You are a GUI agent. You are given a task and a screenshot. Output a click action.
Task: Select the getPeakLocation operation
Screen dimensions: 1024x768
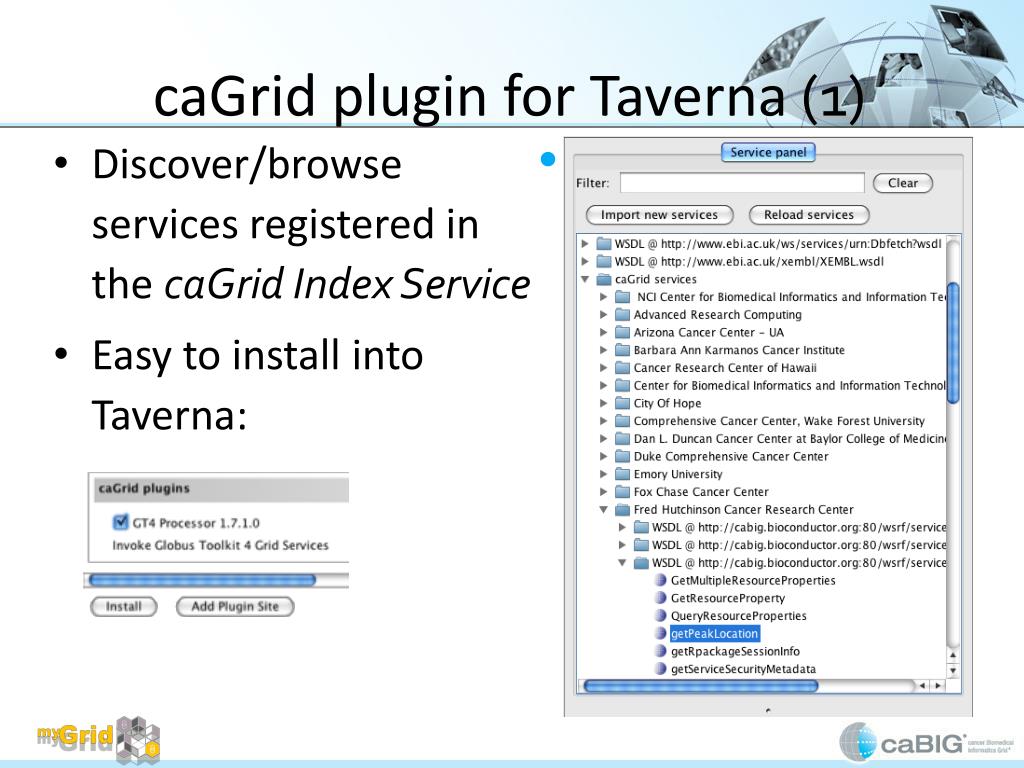714,633
